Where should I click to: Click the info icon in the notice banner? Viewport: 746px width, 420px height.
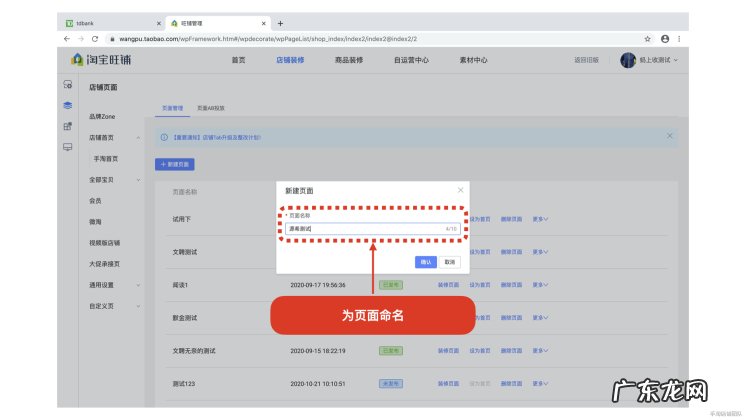164,137
